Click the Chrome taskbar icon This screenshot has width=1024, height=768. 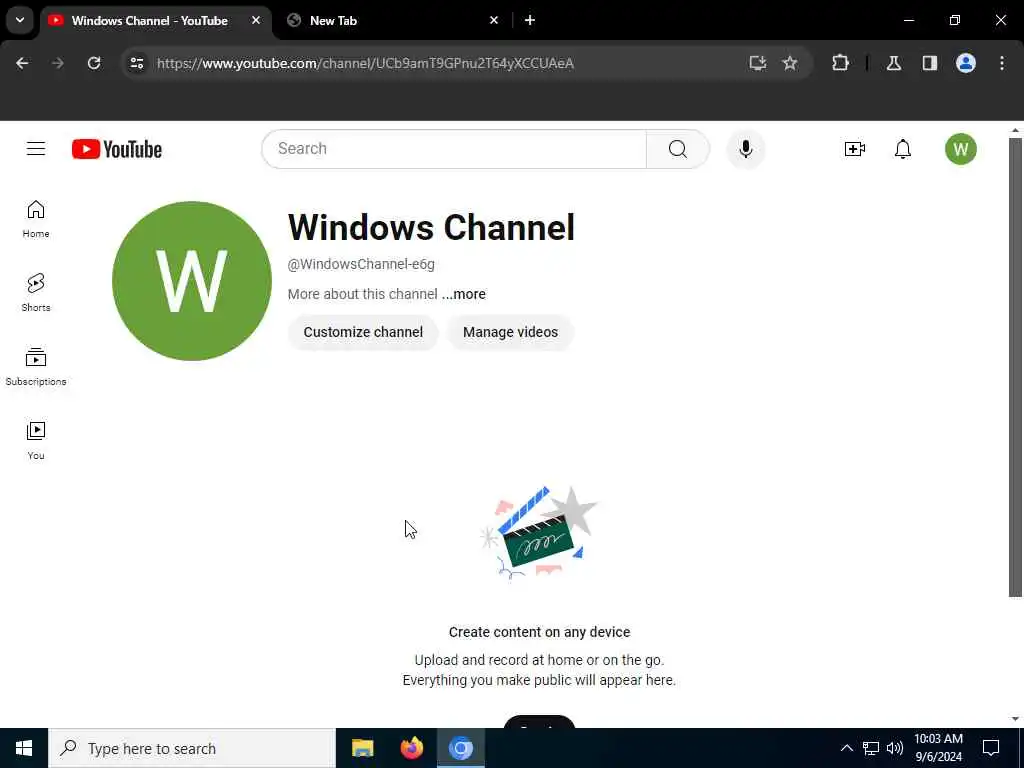click(x=460, y=748)
